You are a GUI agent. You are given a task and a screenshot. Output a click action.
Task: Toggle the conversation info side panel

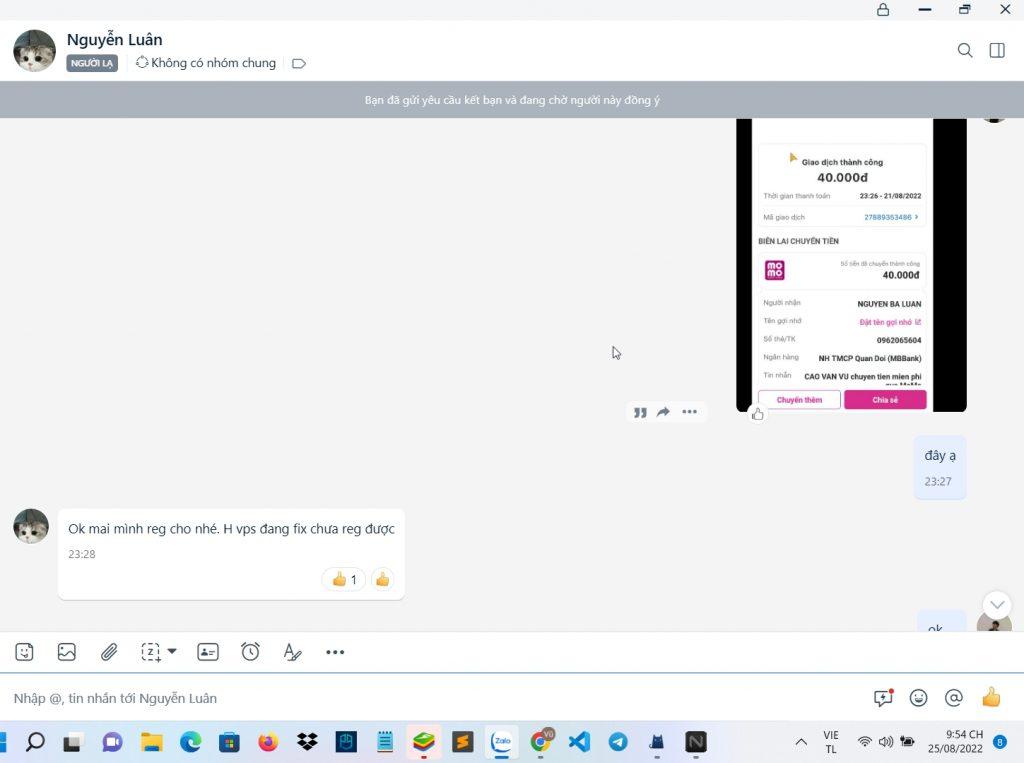pyautogui.click(x=997, y=50)
